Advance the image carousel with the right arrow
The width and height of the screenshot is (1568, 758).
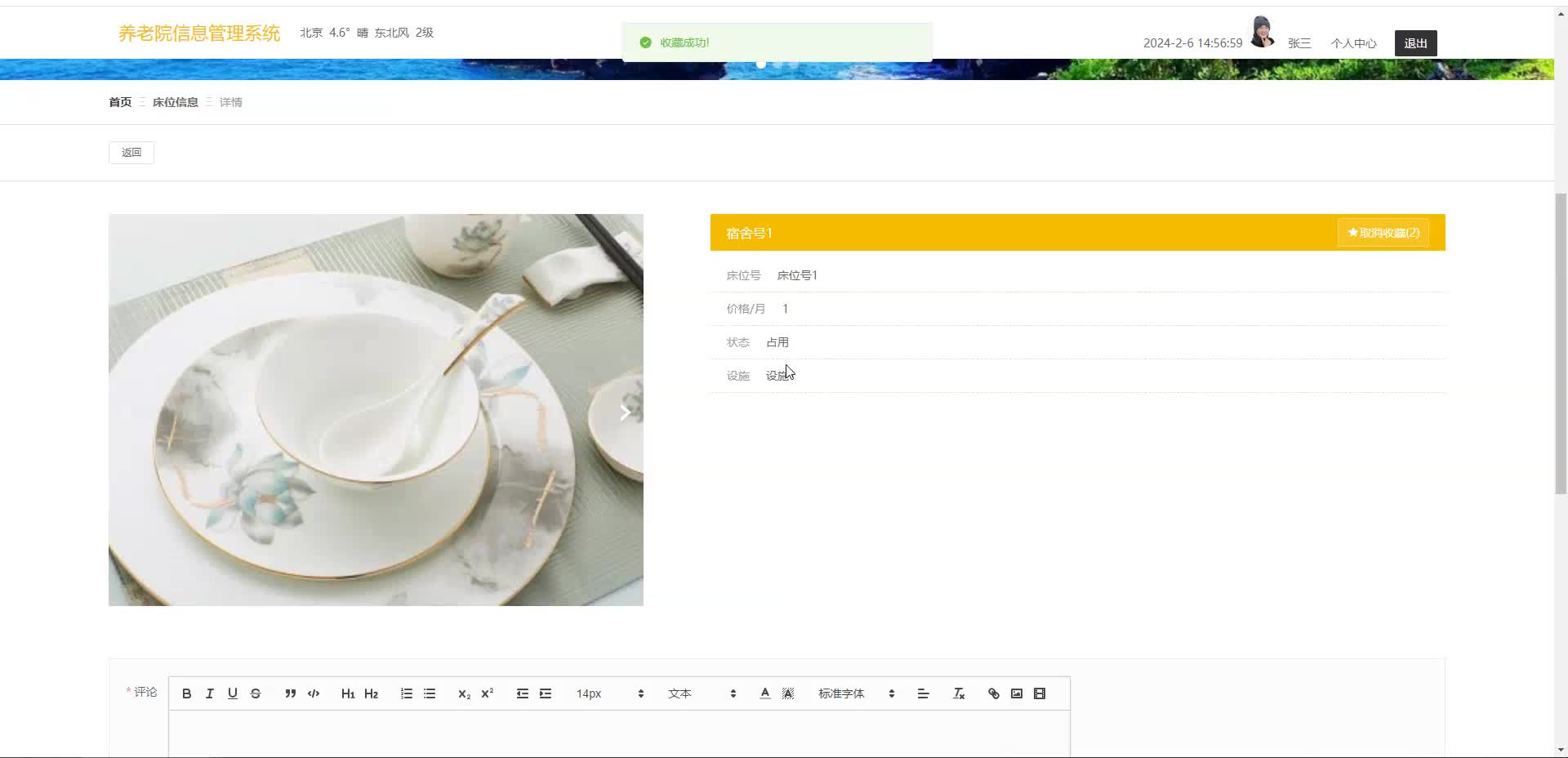tap(625, 412)
